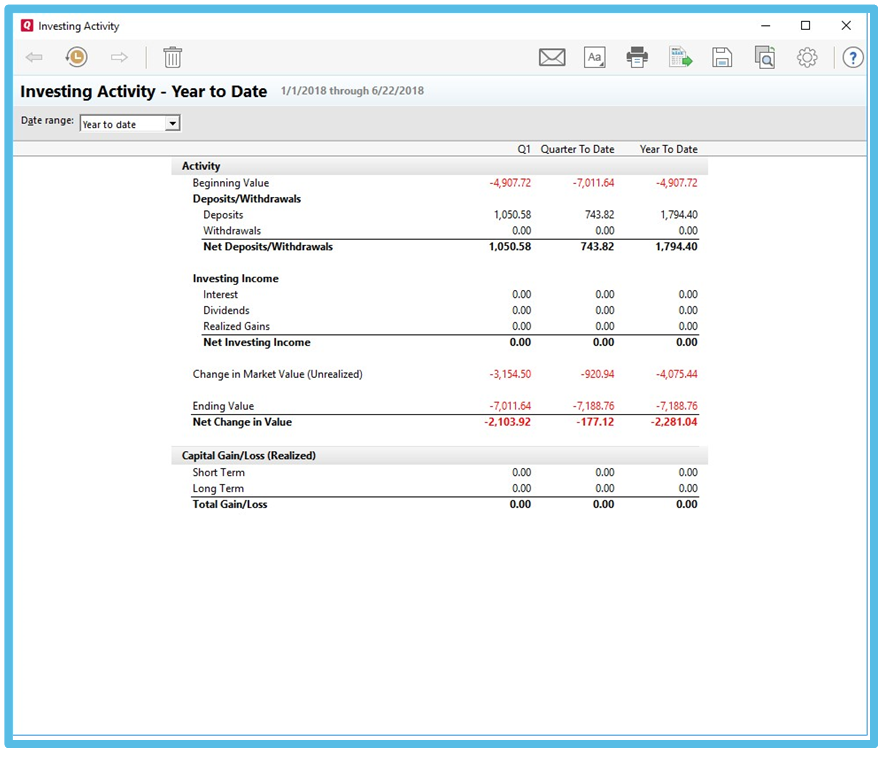The height and width of the screenshot is (763, 893).
Task: Export the report data
Action: pyautogui.click(x=681, y=58)
